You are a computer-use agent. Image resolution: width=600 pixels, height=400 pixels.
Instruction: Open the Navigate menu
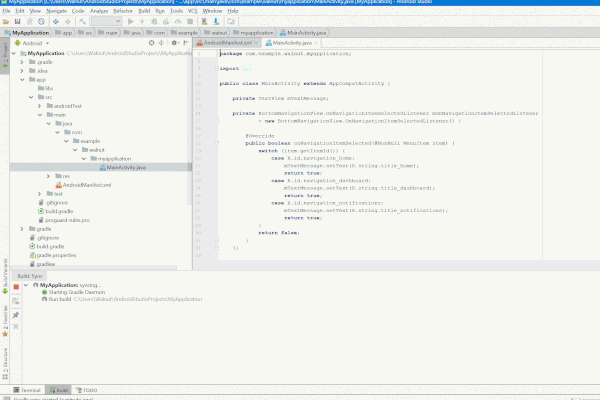click(x=57, y=11)
